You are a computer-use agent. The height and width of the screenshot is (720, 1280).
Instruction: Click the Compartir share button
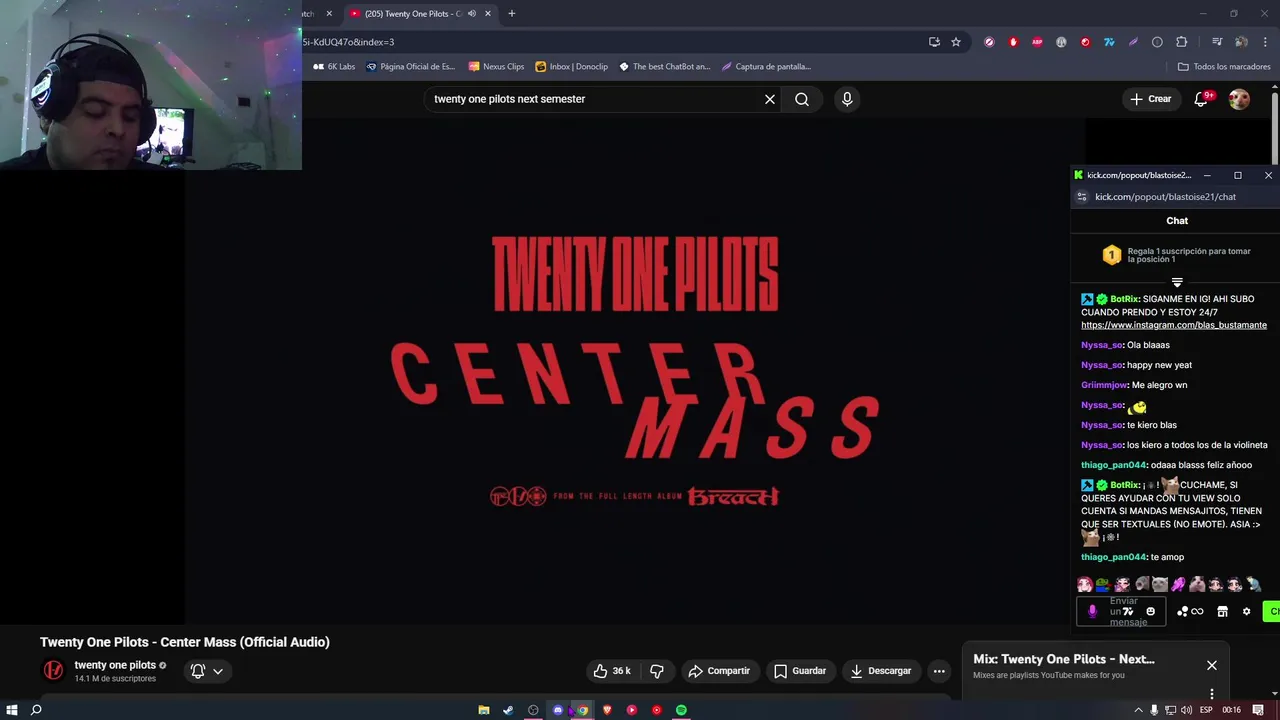(x=719, y=671)
